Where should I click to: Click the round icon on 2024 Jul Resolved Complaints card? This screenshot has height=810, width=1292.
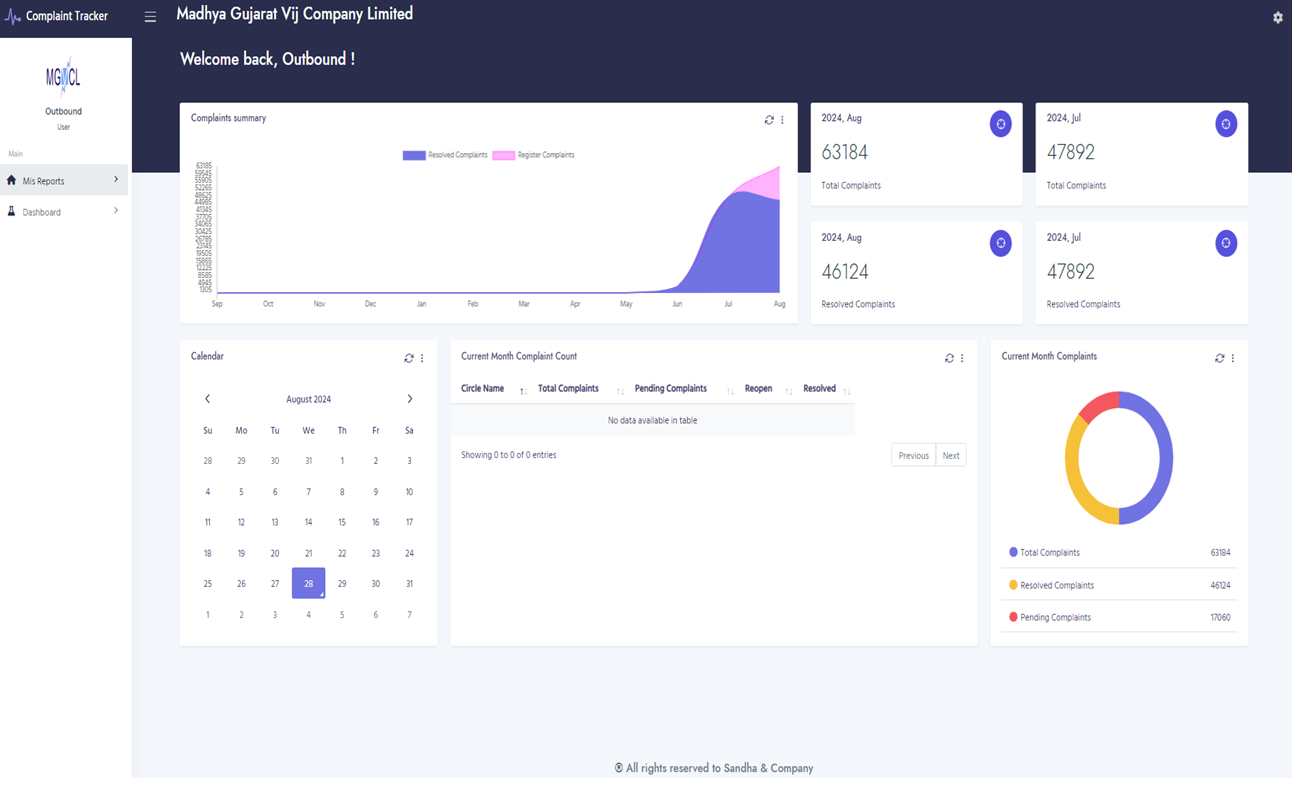[1225, 243]
